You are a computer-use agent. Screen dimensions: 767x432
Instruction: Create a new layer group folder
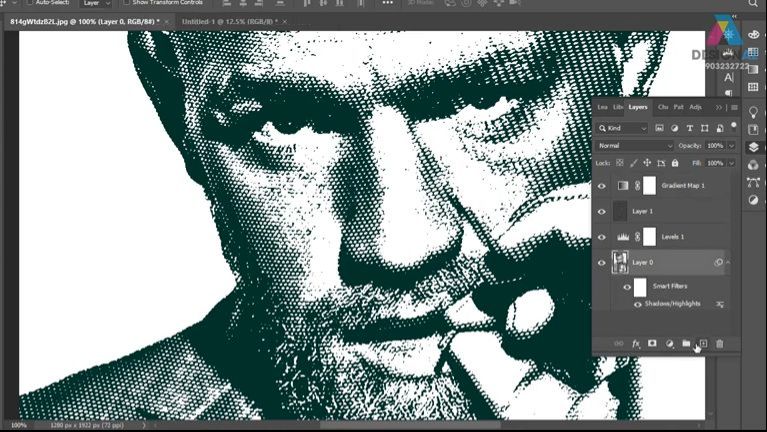click(686, 344)
